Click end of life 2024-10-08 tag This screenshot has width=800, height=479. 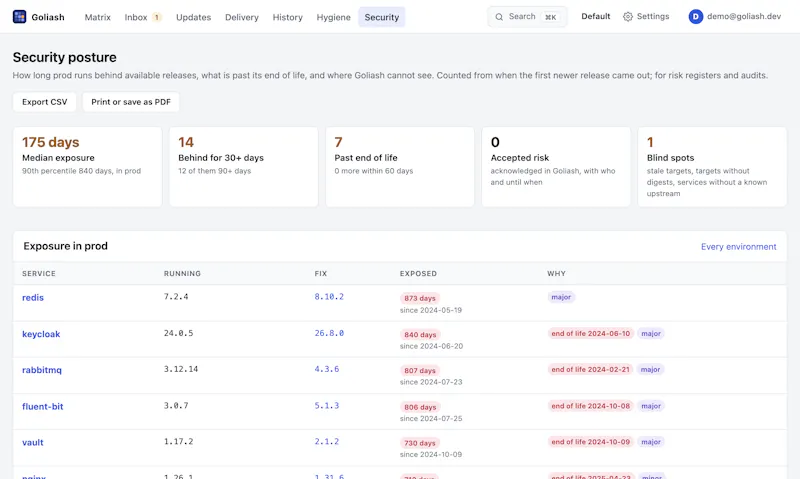point(591,406)
